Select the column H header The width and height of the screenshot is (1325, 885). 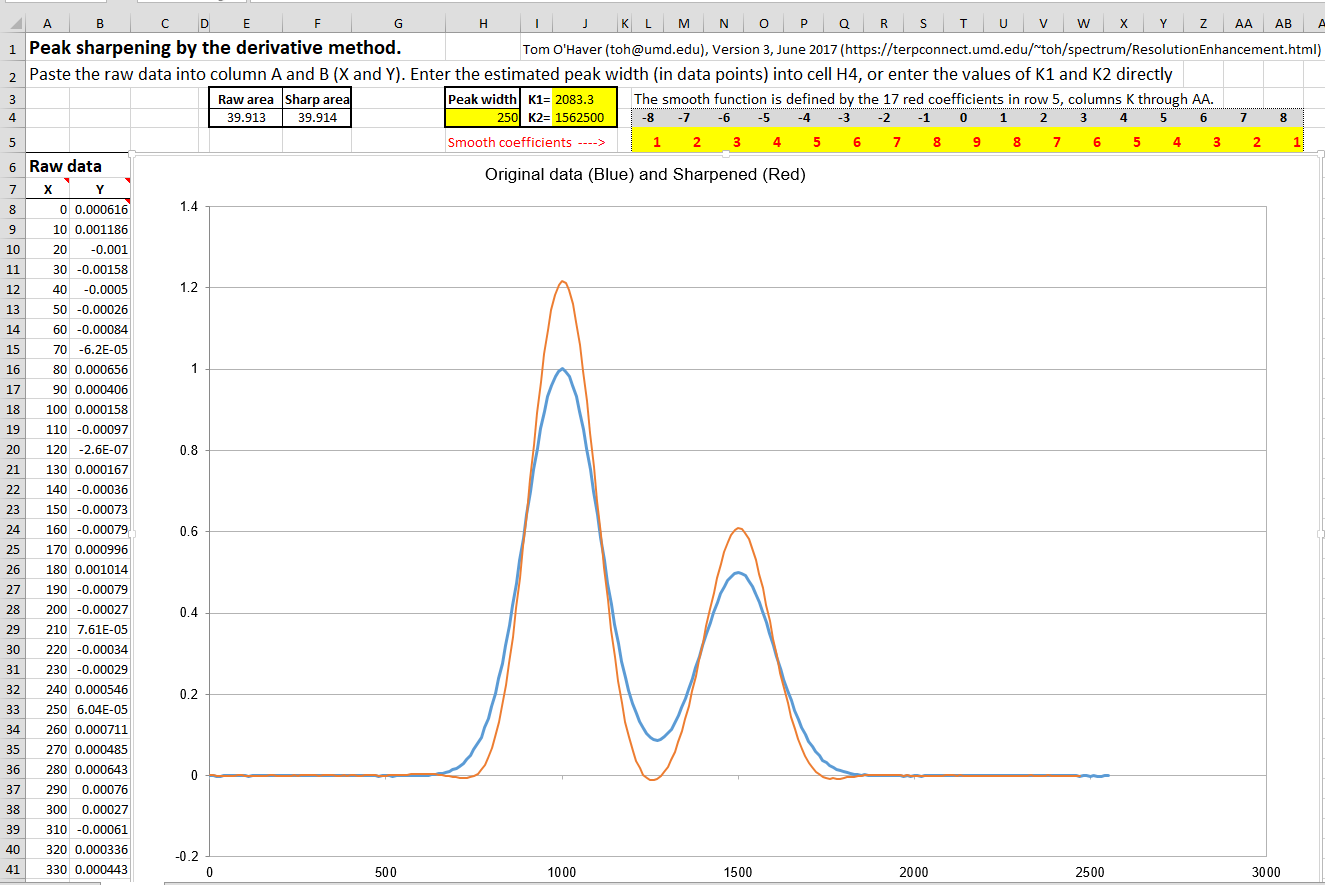coord(483,23)
